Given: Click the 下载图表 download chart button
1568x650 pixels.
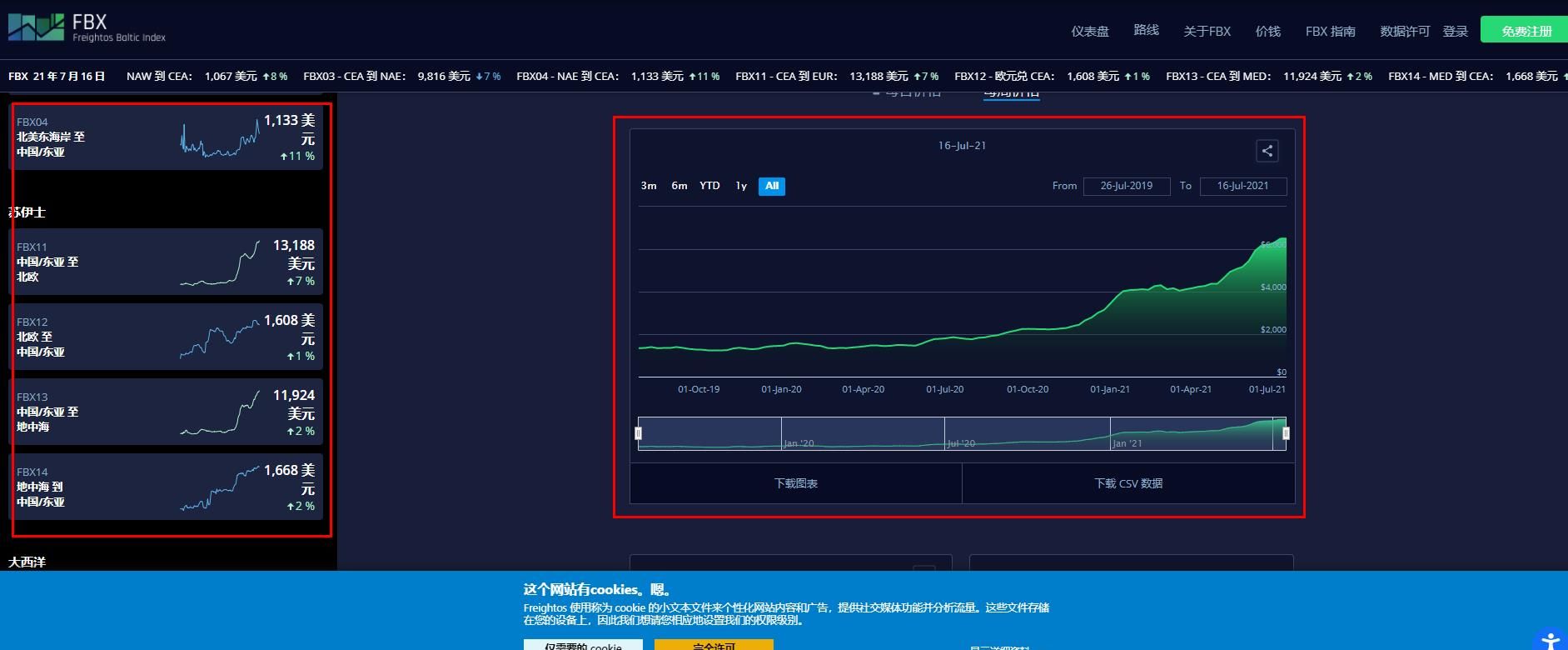Looking at the screenshot, I should tap(796, 483).
